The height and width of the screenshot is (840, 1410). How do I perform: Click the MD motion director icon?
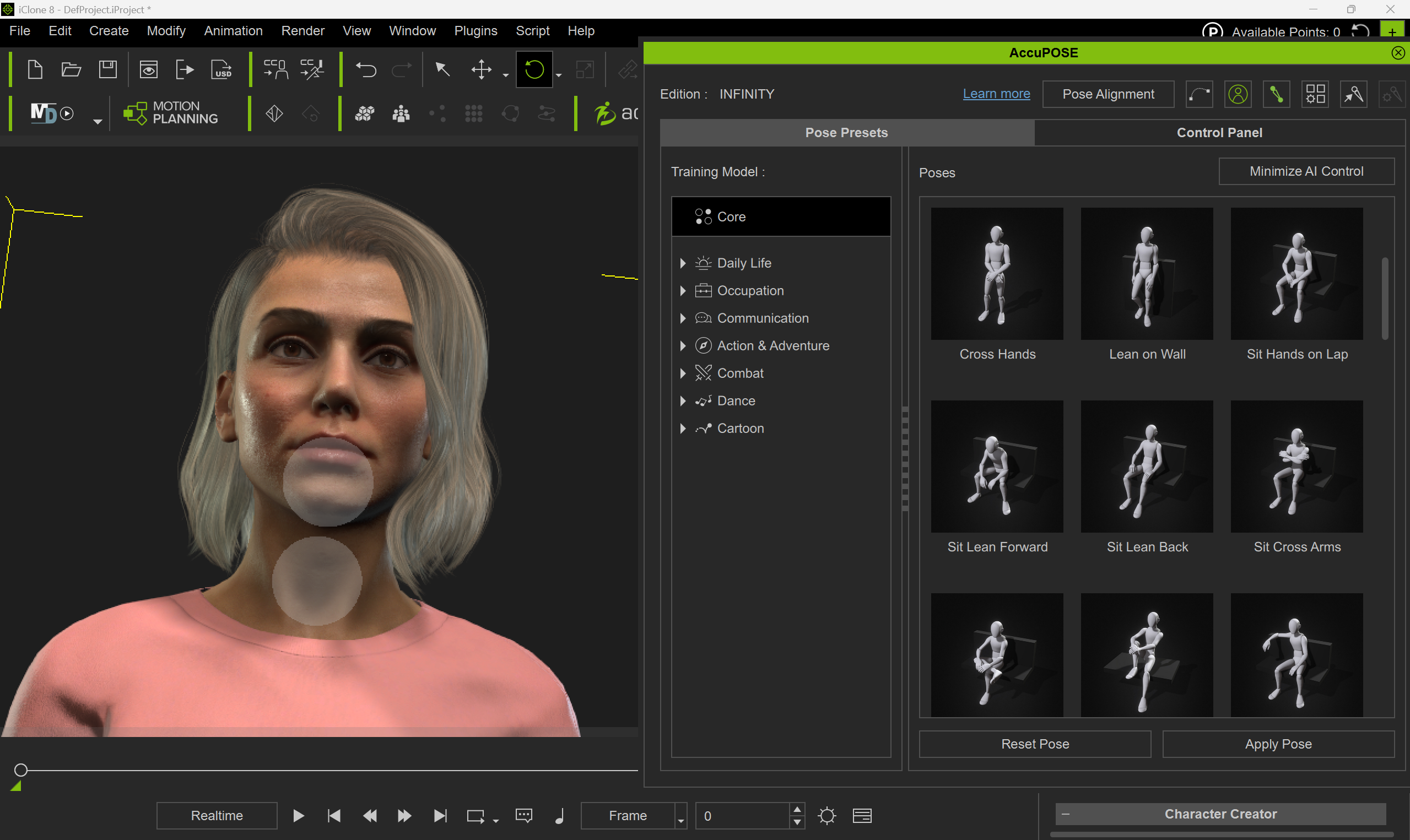52,113
